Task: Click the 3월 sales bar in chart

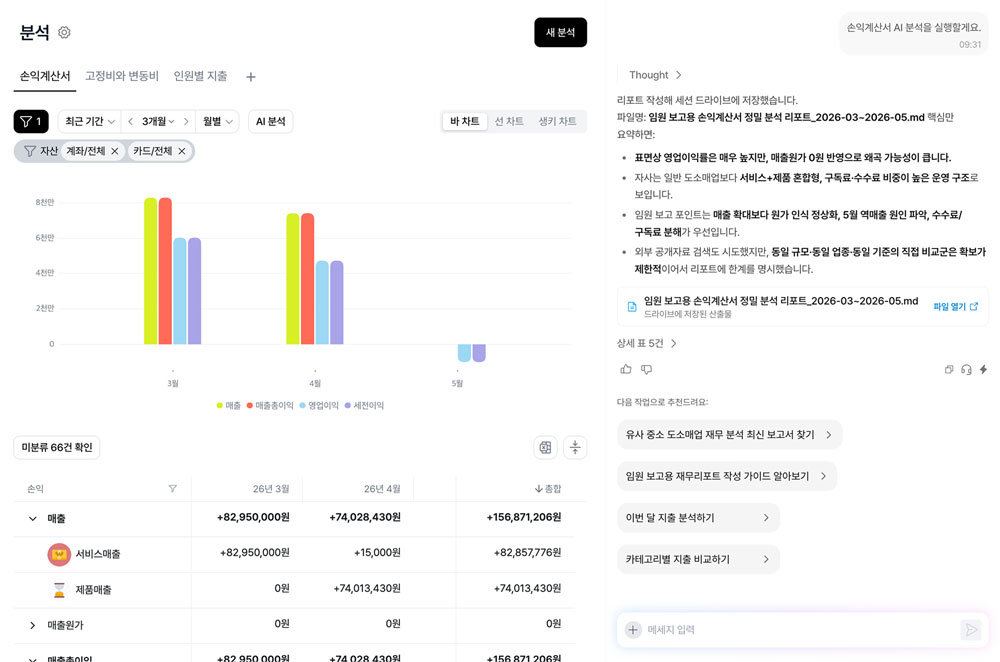Action: tap(151, 271)
